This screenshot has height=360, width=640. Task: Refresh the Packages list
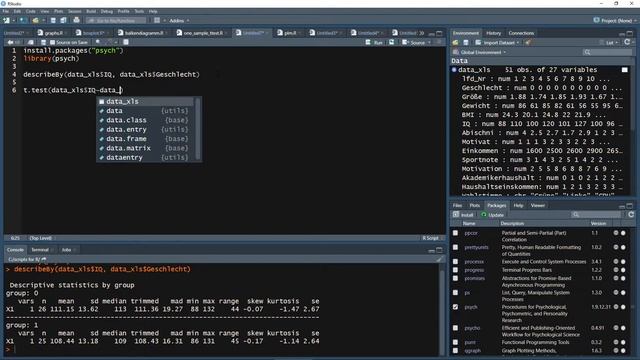631,214
